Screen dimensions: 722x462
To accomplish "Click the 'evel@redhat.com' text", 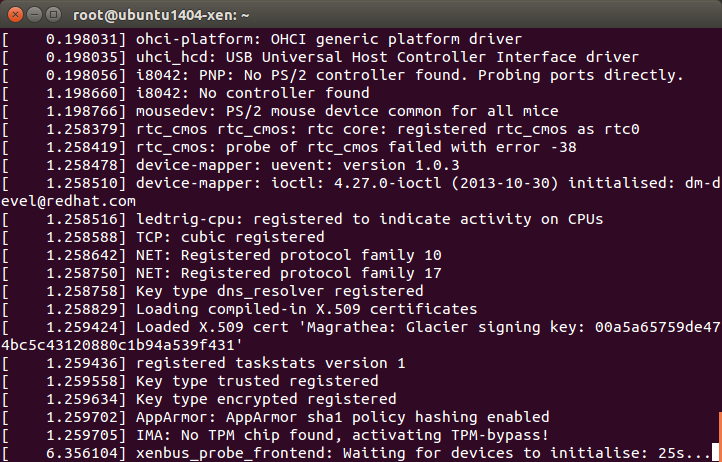I will tap(68, 201).
